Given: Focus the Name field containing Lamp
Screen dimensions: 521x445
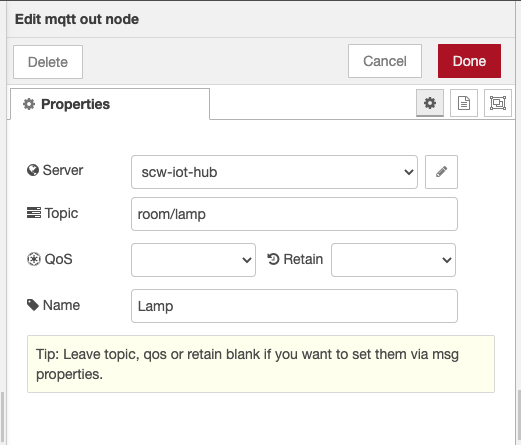Looking at the screenshot, I should tap(294, 306).
